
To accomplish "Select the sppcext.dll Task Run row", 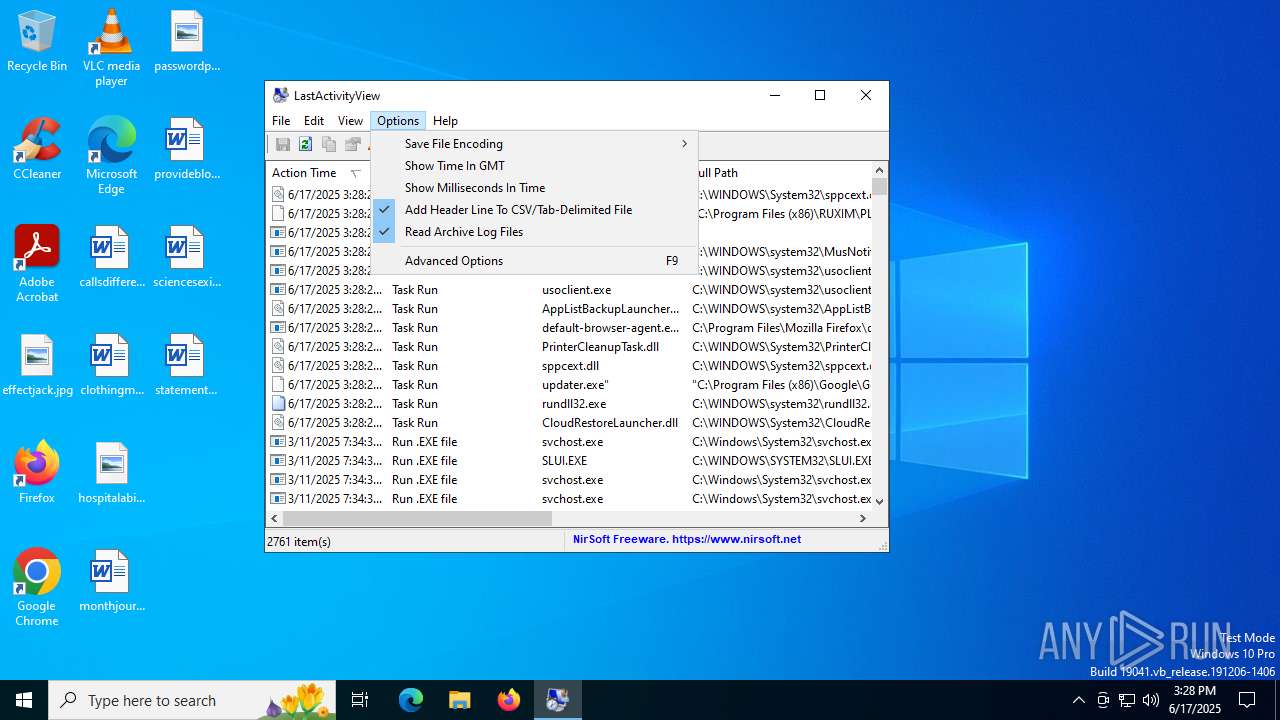I will pyautogui.click(x=569, y=366).
